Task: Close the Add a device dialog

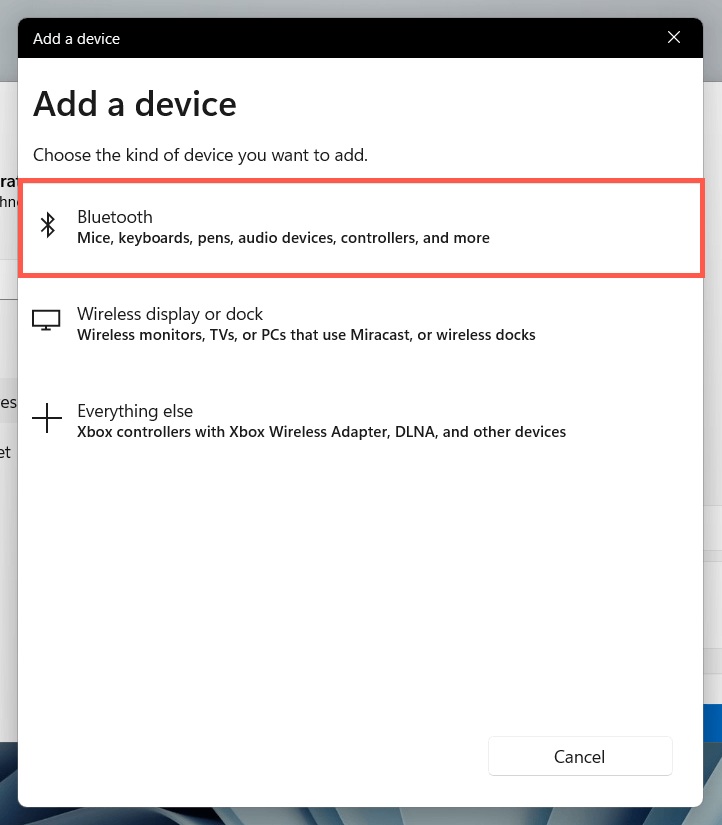Action: 673,38
